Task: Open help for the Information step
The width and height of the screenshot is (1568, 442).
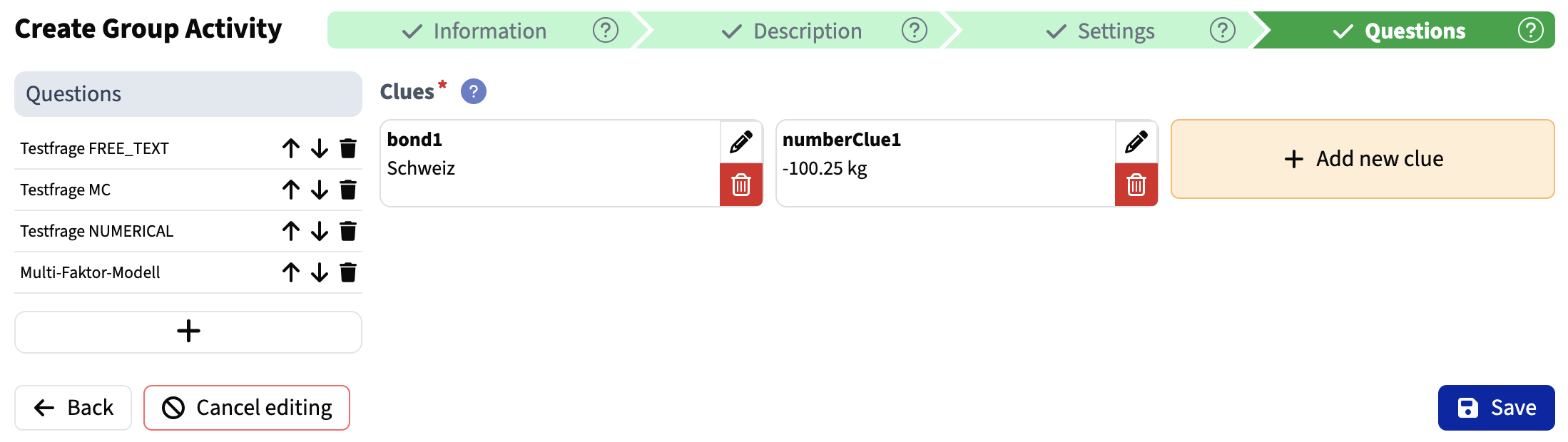Action: tap(604, 30)
